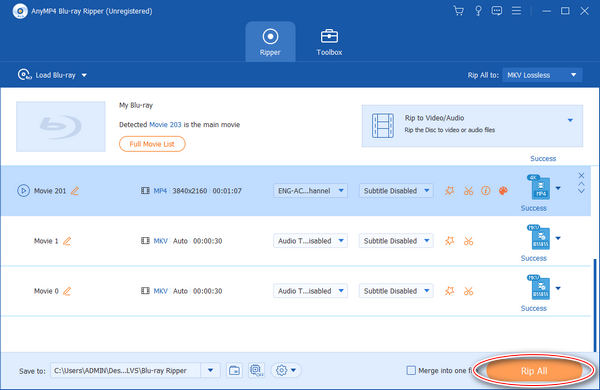
Task: Open the Movie 201 audio track dropdown
Action: pyautogui.click(x=310, y=191)
